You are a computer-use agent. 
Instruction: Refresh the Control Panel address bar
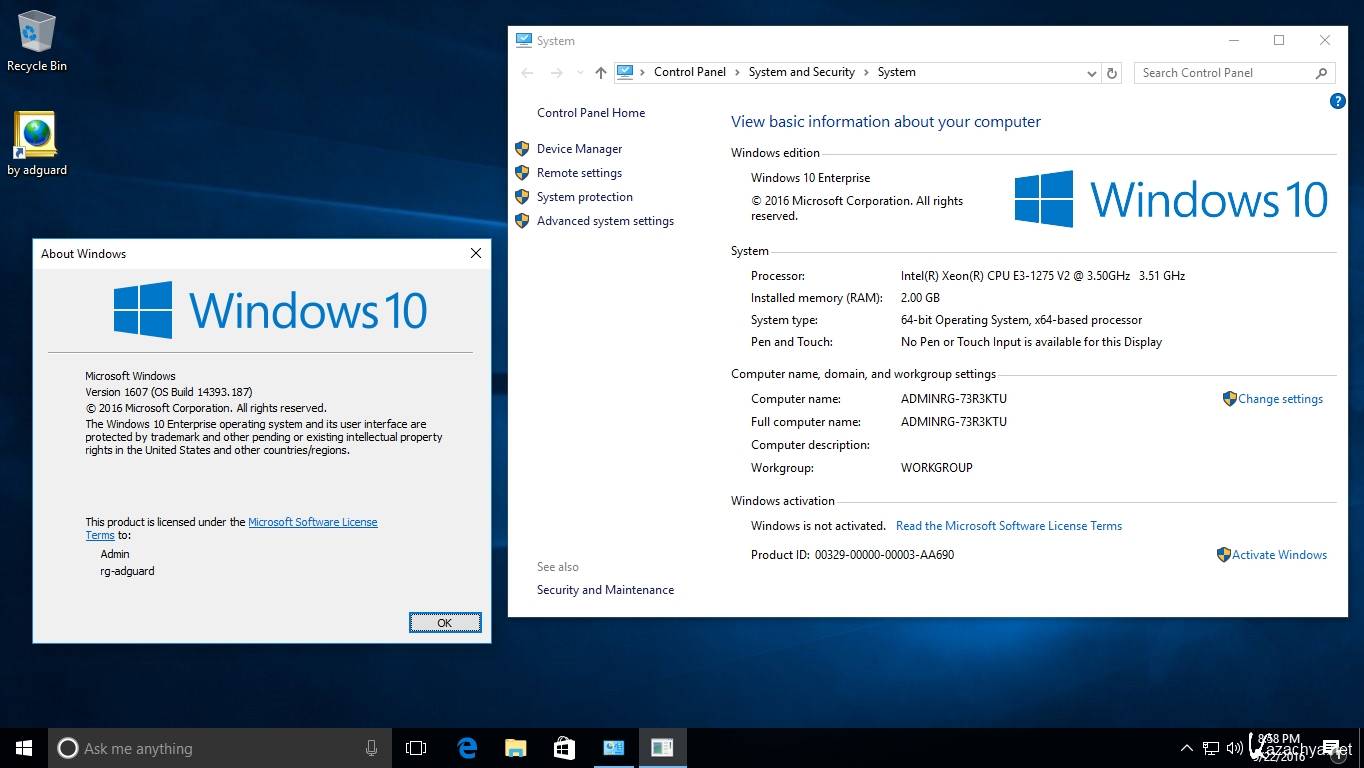1111,73
